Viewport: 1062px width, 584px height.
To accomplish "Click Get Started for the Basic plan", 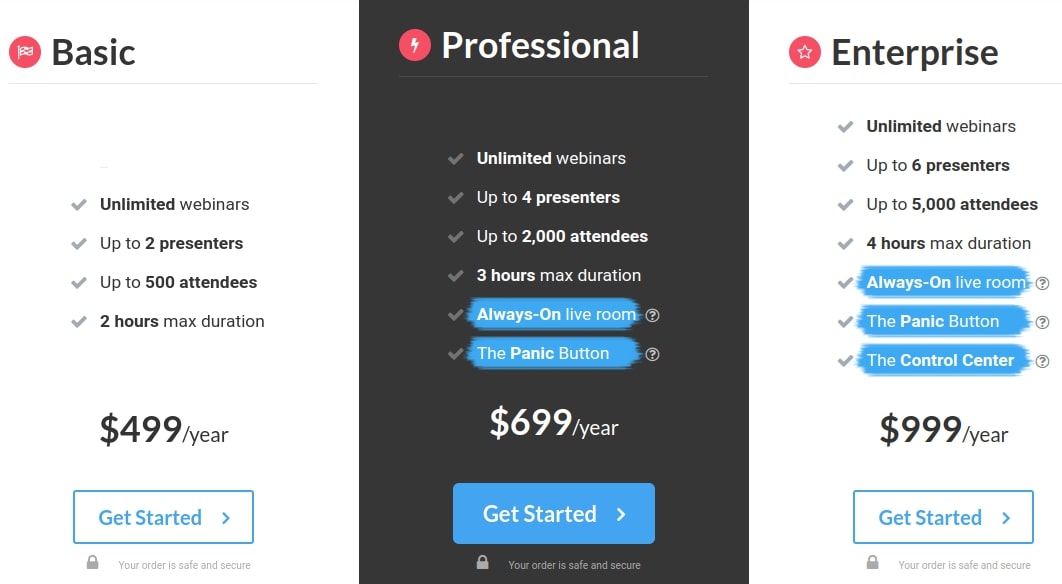I will coord(163,517).
